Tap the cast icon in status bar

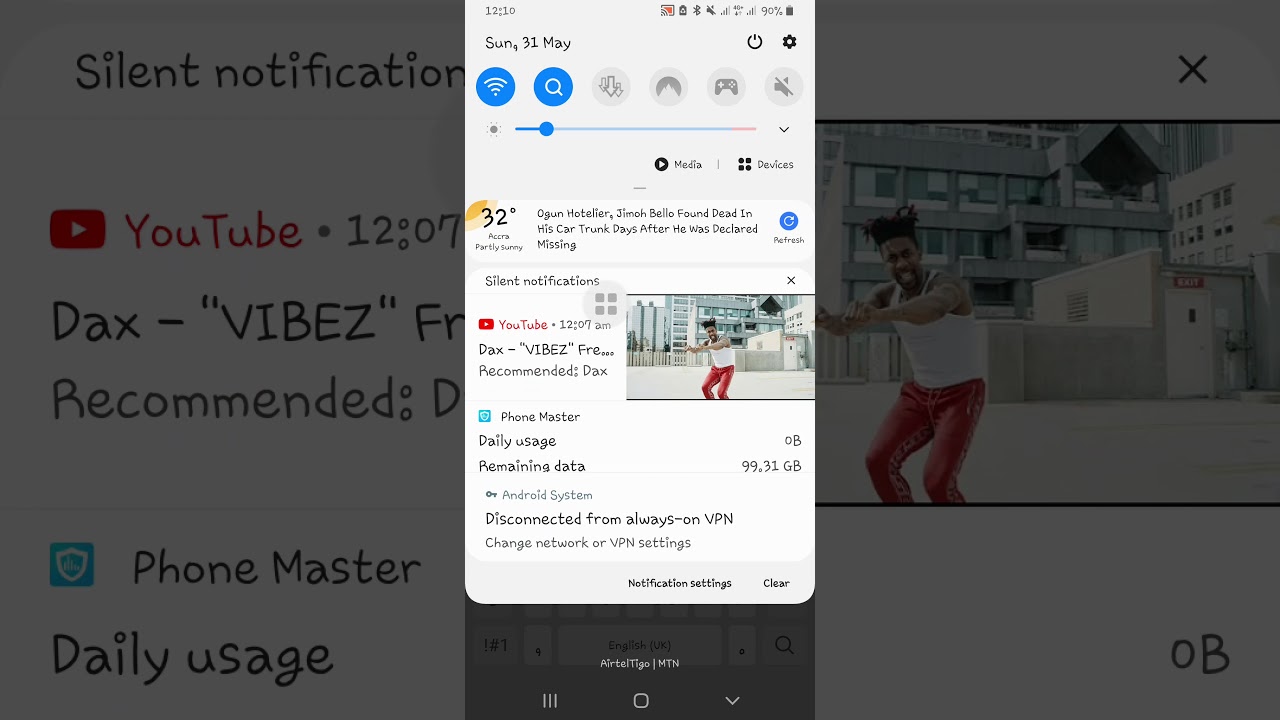[667, 11]
